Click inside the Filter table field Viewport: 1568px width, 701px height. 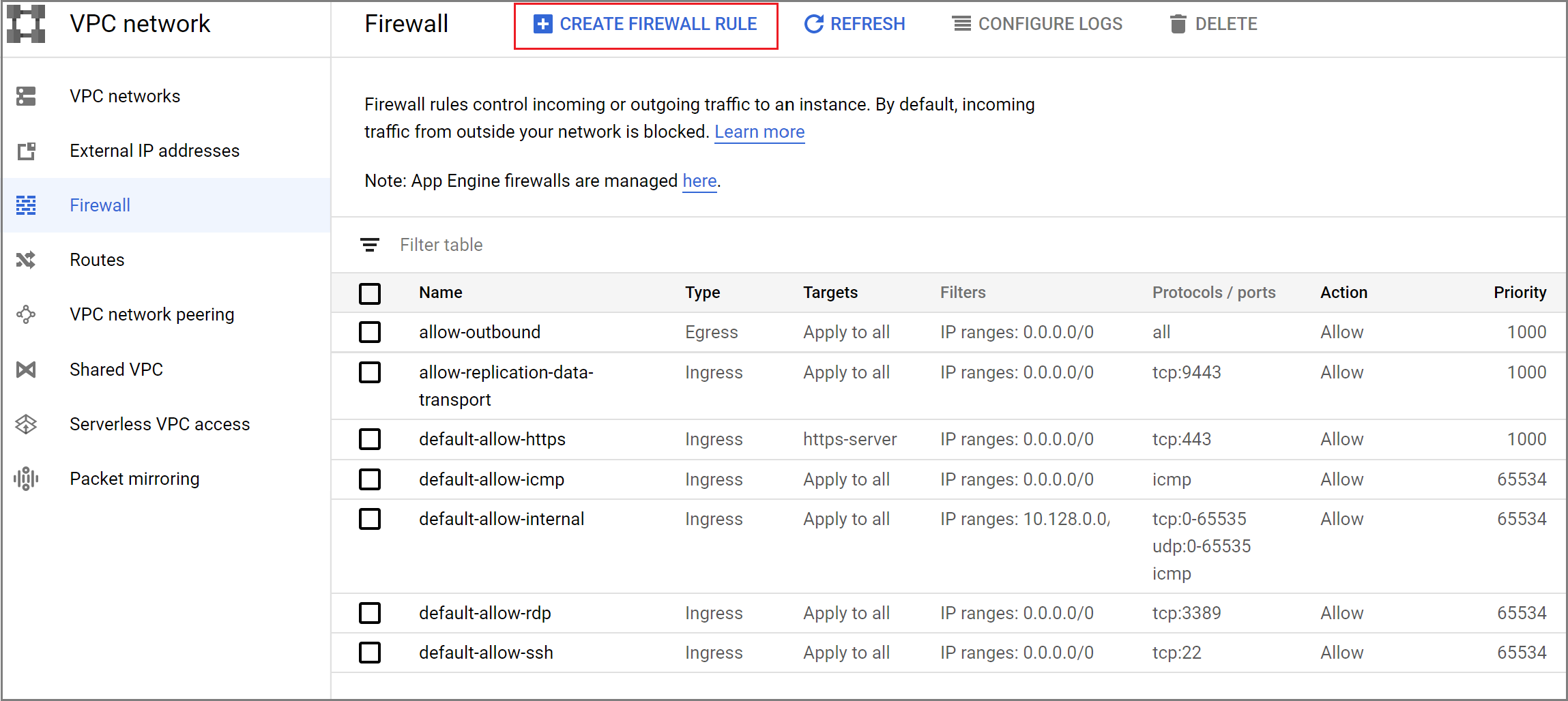(441, 244)
